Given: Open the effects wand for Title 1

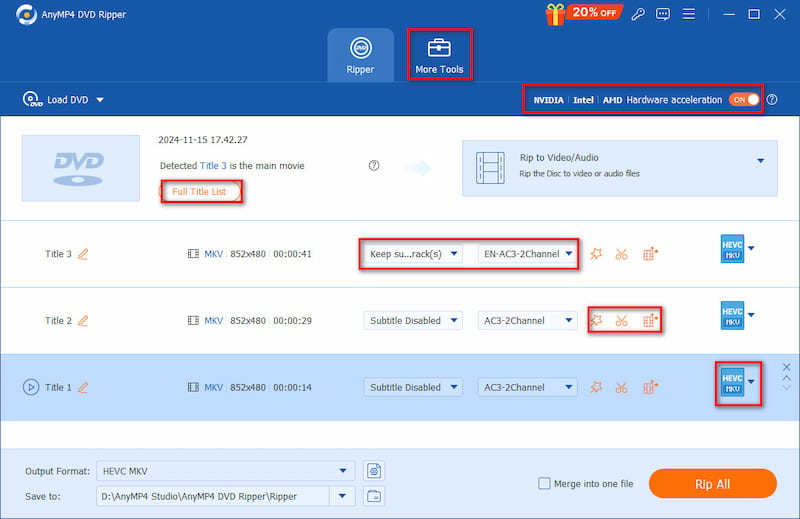Looking at the screenshot, I should click(x=596, y=387).
